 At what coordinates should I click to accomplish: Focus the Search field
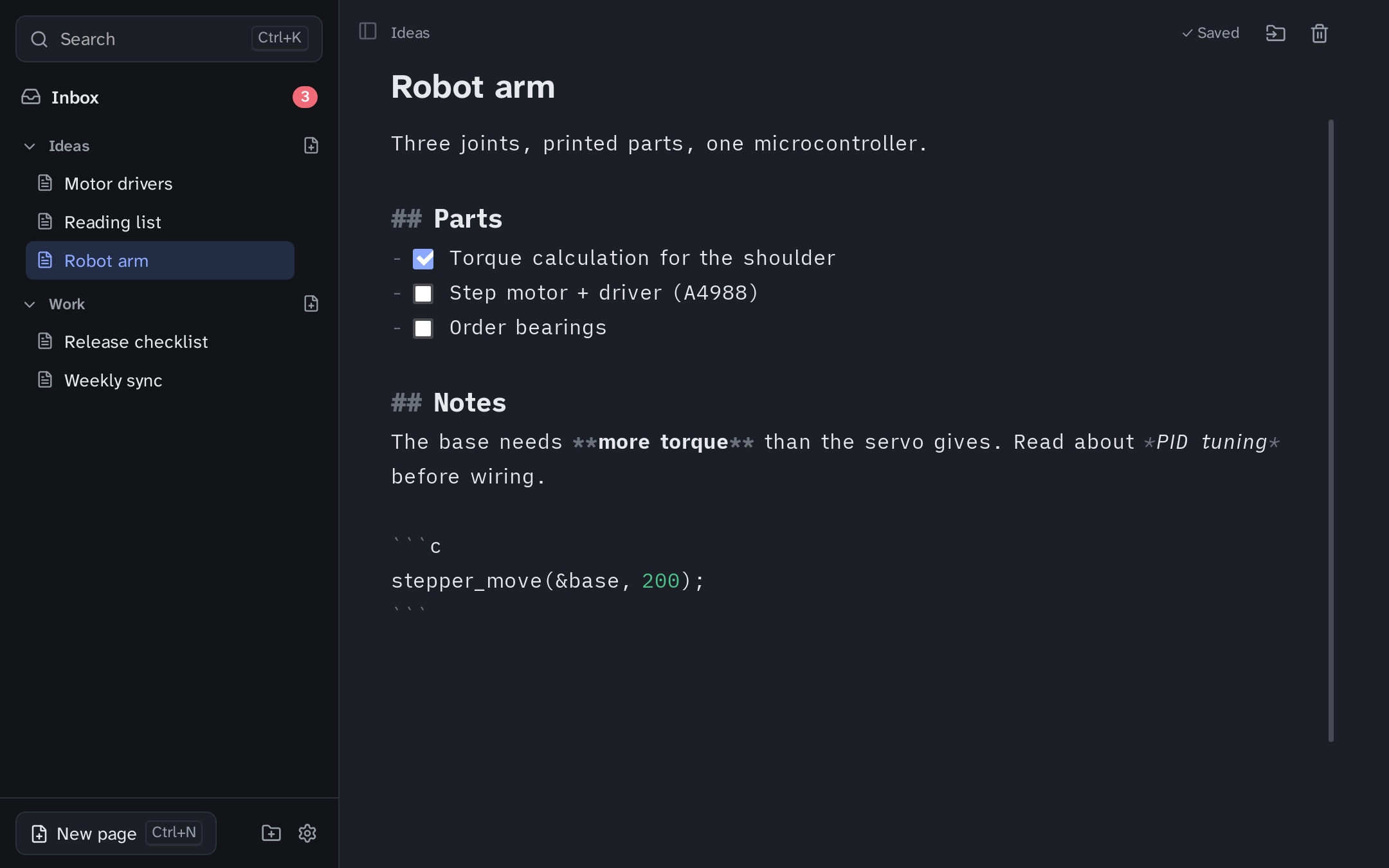coord(169,39)
